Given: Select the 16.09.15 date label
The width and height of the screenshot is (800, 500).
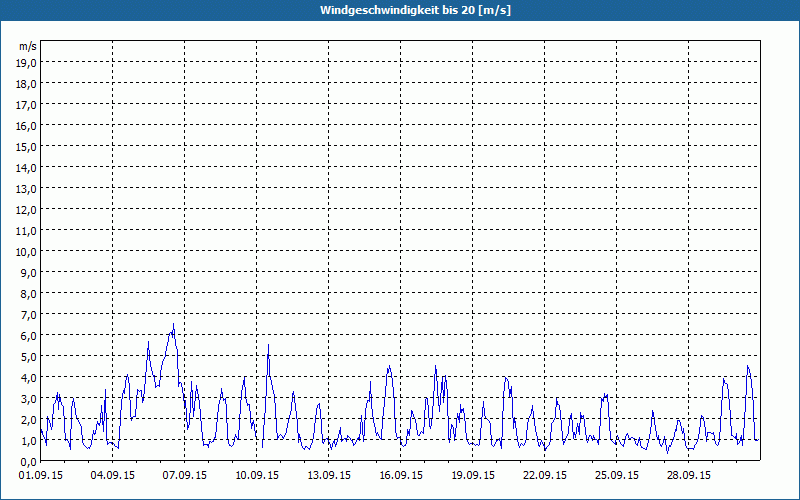Looking at the screenshot, I should (x=401, y=476).
